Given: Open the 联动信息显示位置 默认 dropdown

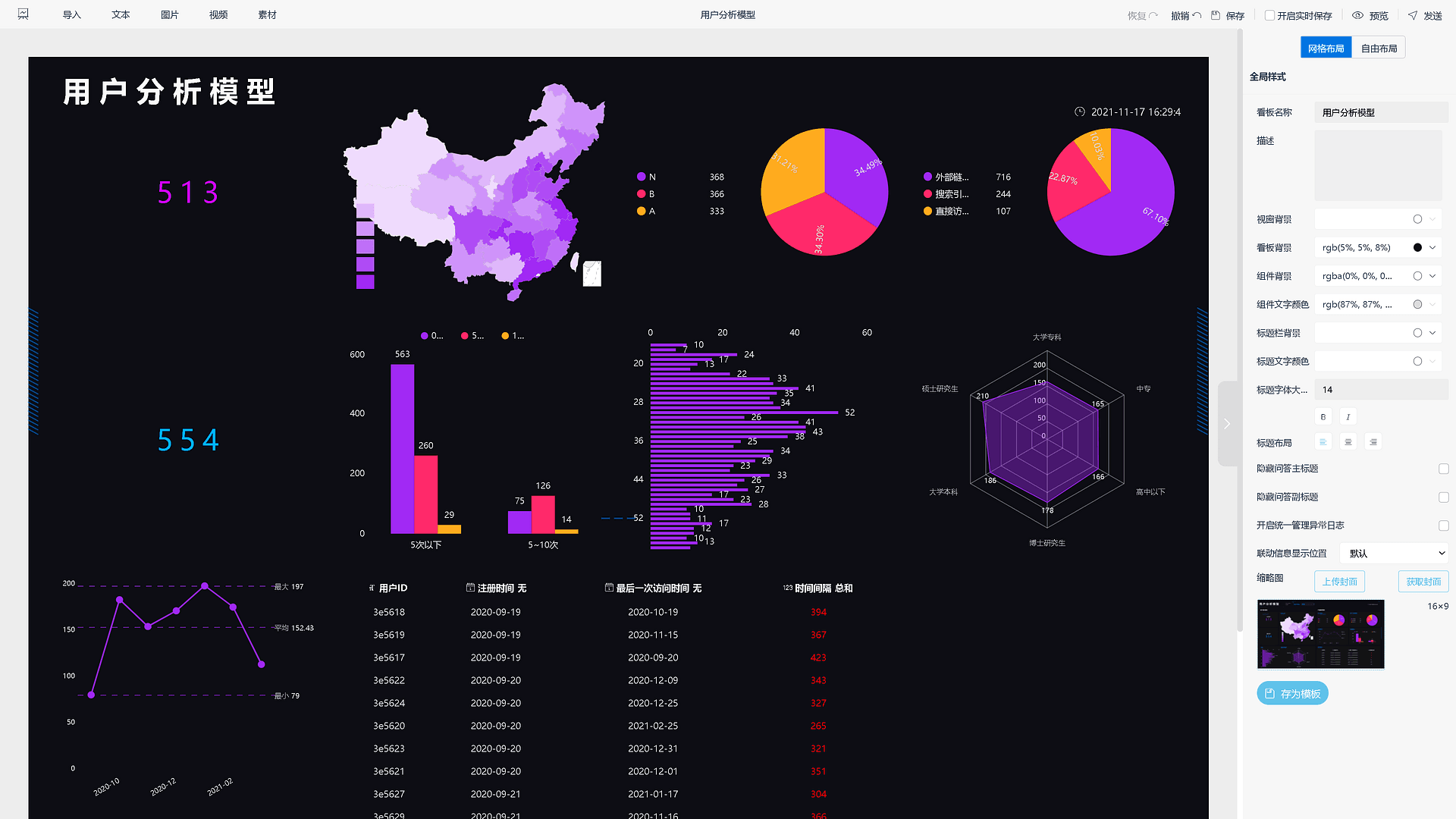Looking at the screenshot, I should pos(1394,554).
